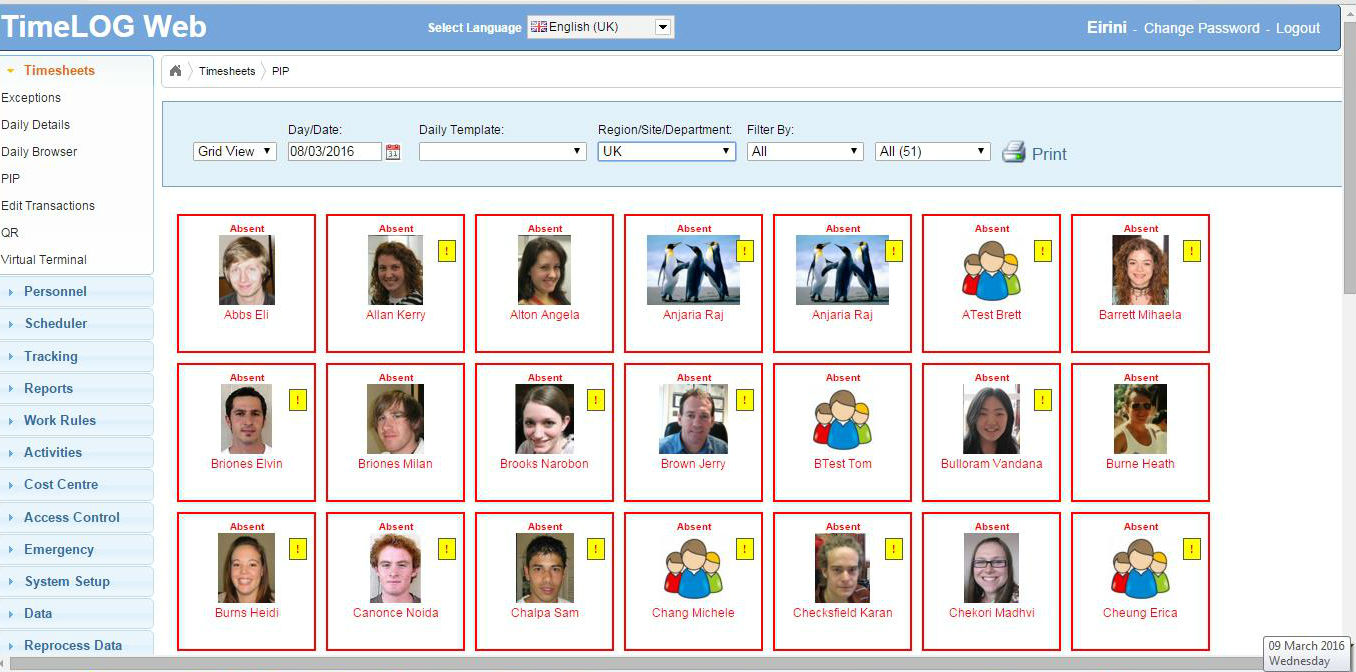The height and width of the screenshot is (672, 1356).
Task: Click group avatar icon for ATest Brett
Action: pos(991,270)
